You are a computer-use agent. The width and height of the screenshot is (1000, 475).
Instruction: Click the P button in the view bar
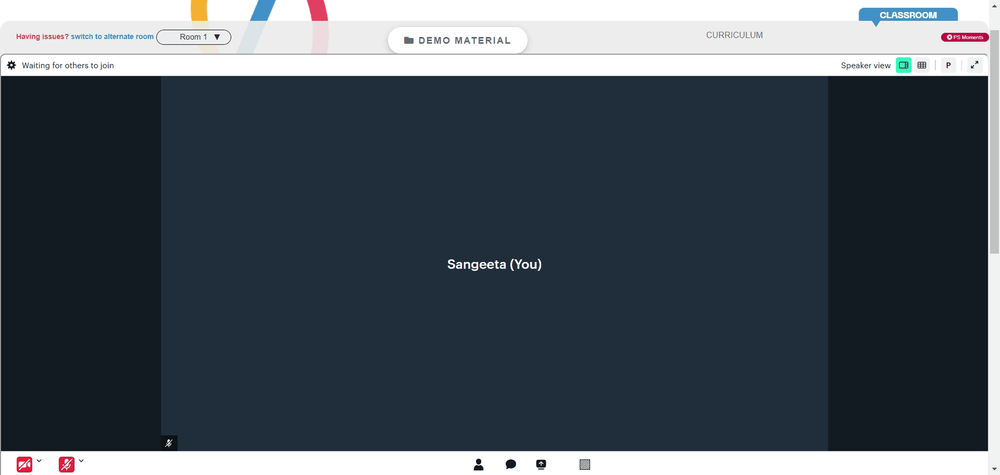point(948,65)
